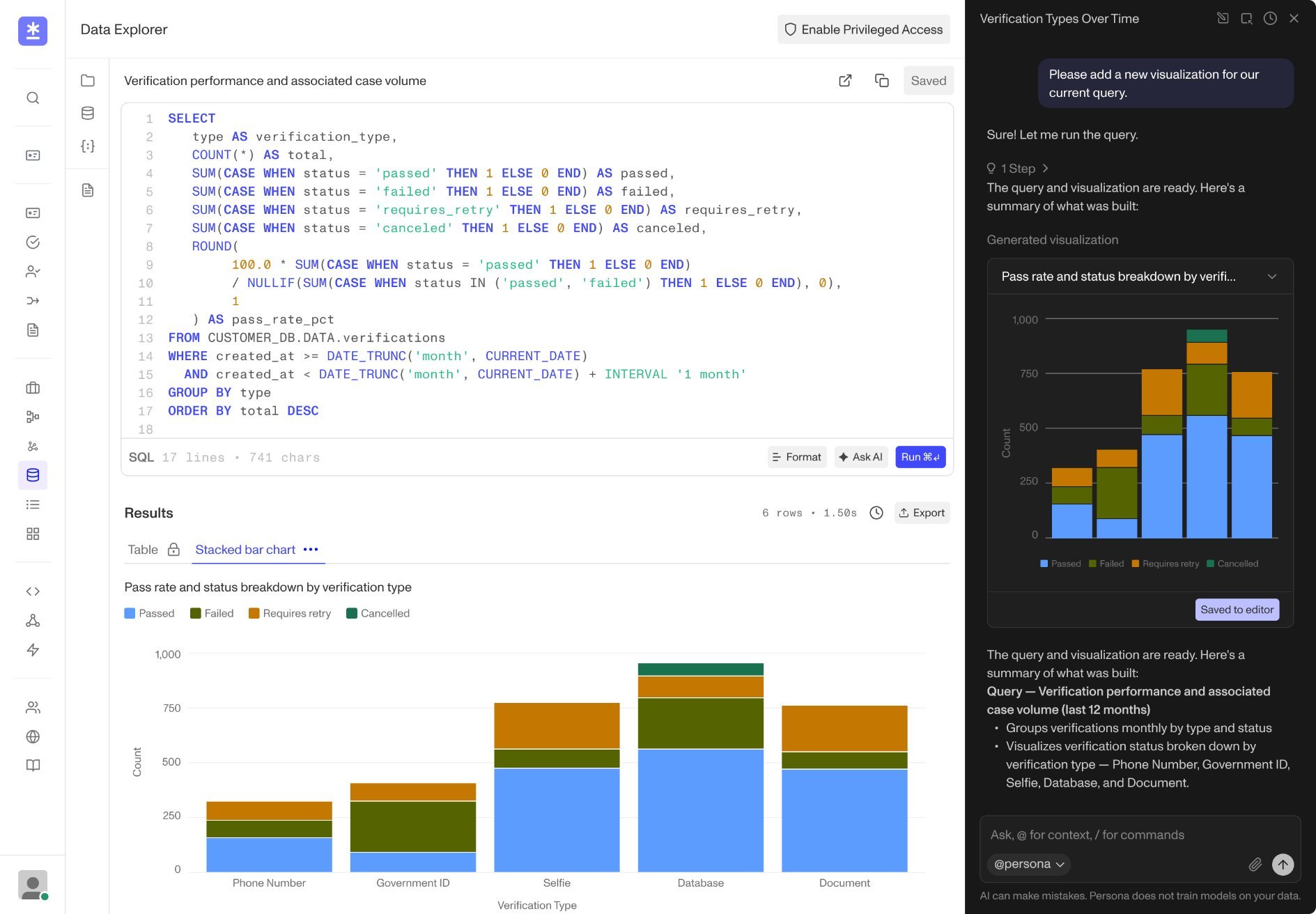1316x914 pixels.
Task: Open the briefcase sidebar icon
Action: [33, 388]
